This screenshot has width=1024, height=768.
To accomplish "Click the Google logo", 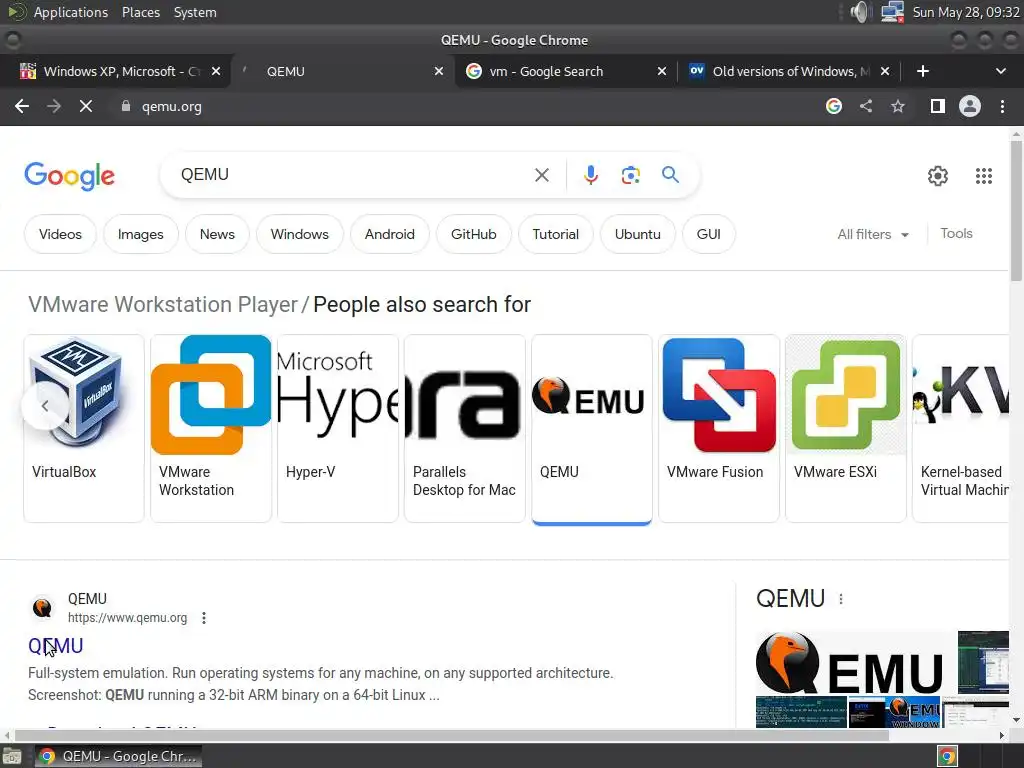I will (x=69, y=176).
